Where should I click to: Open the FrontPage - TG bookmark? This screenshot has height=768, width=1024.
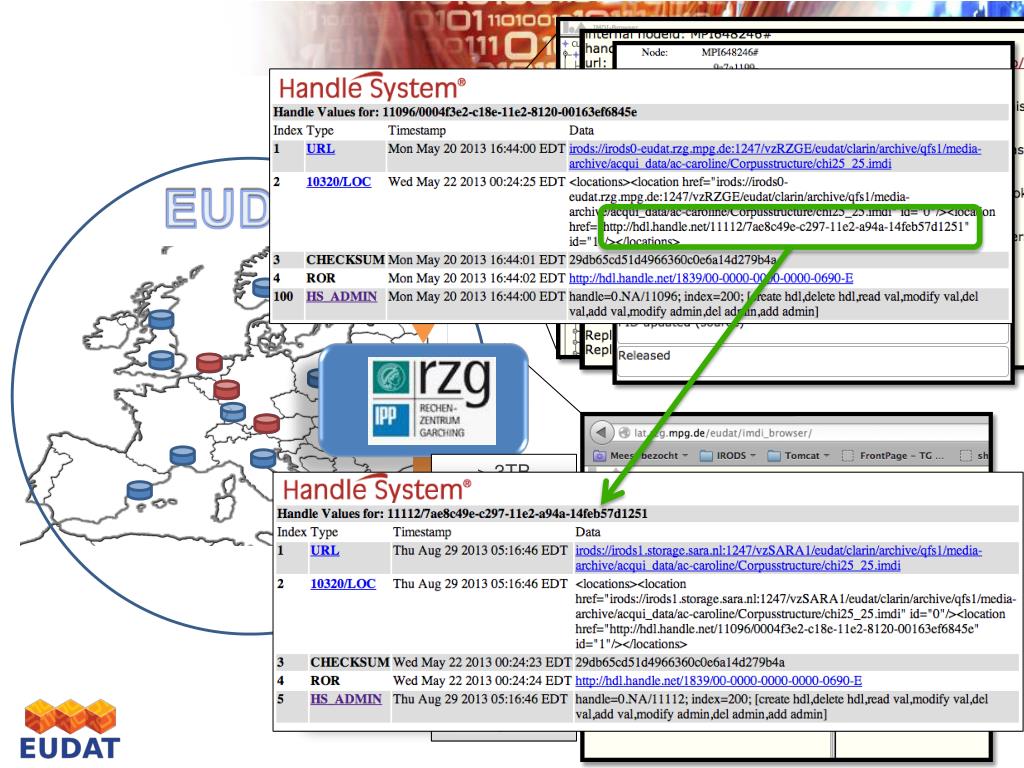[893, 455]
